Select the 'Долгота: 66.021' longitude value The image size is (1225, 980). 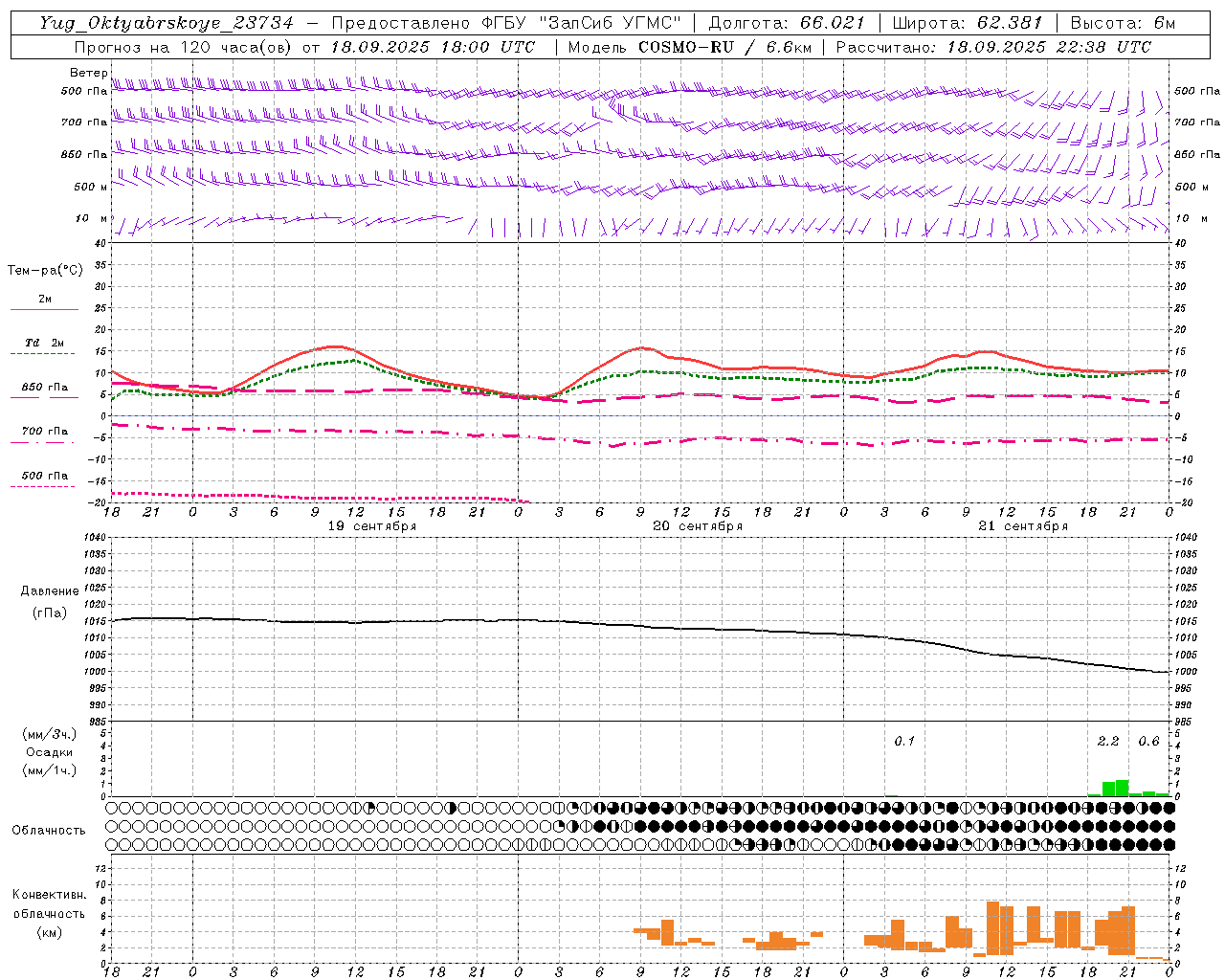coord(786,23)
